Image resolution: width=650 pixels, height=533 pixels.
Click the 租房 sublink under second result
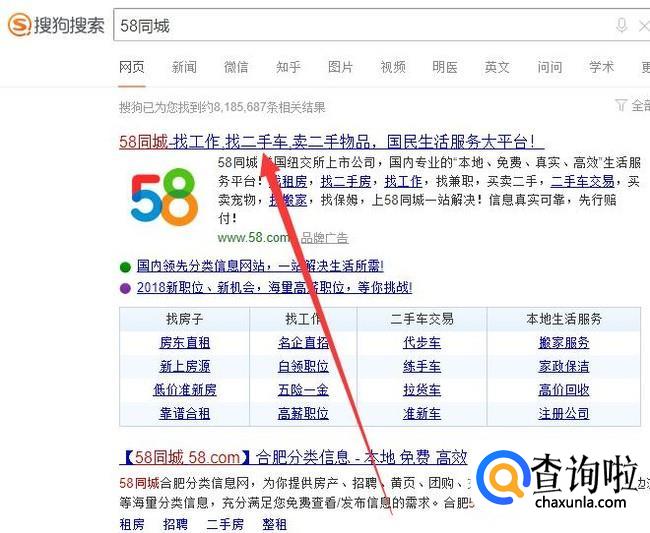click(x=132, y=524)
